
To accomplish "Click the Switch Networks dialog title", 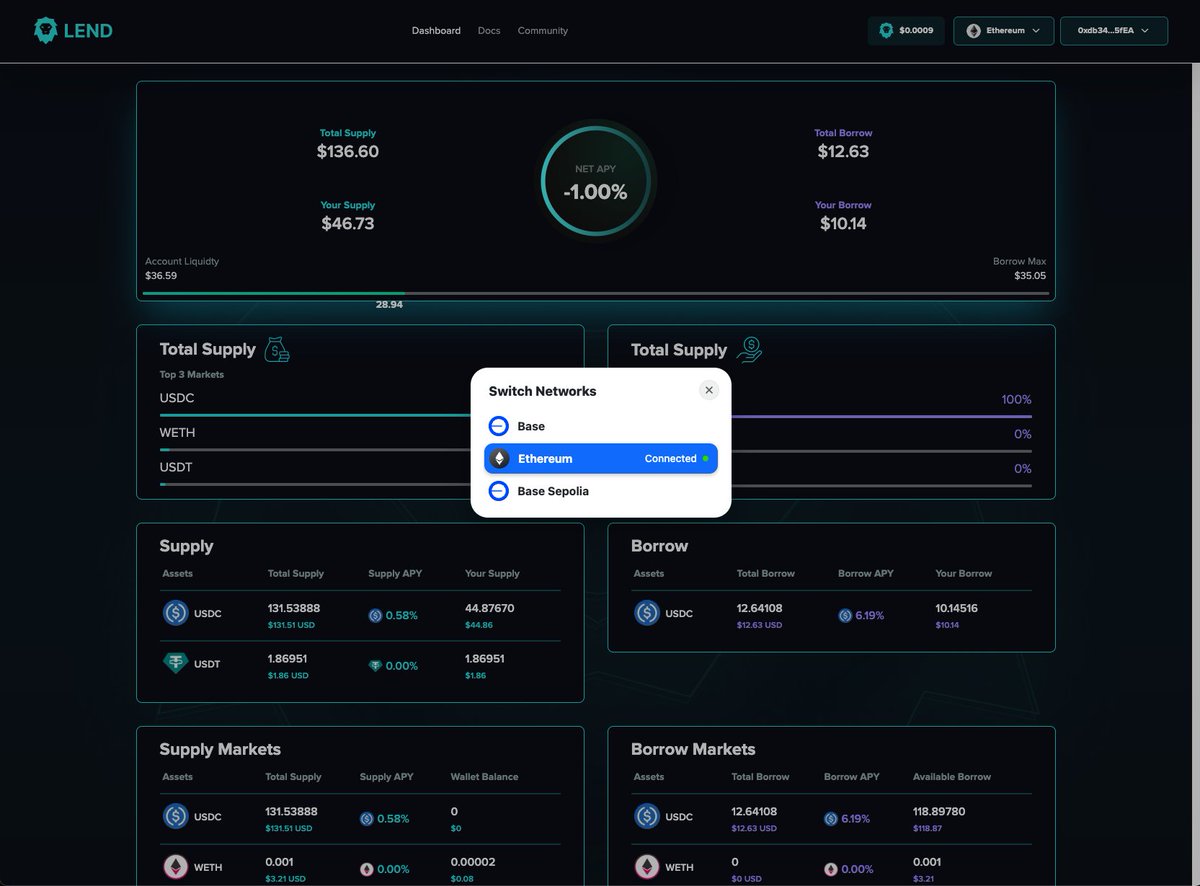I will pos(542,391).
